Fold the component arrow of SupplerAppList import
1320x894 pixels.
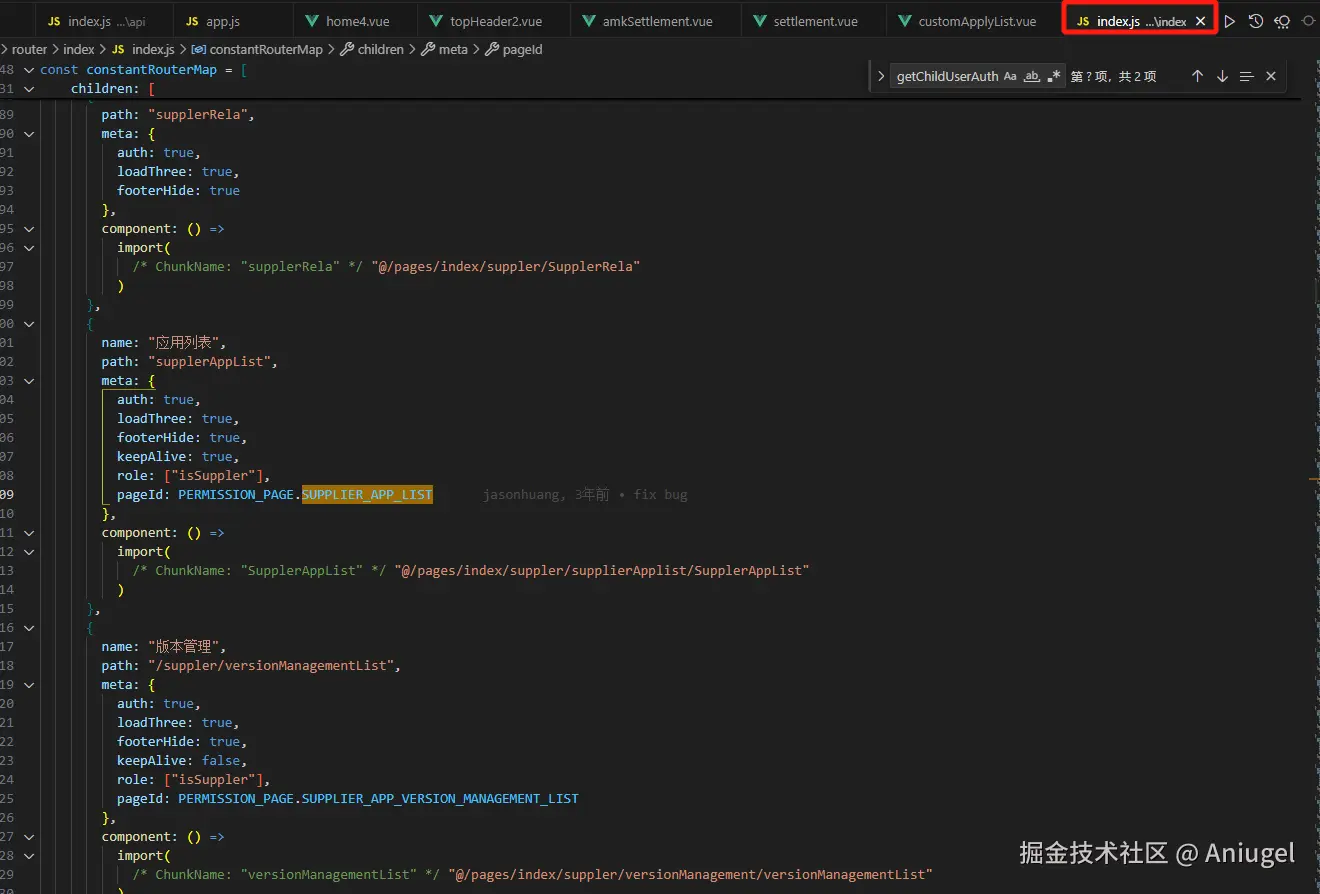coord(29,532)
